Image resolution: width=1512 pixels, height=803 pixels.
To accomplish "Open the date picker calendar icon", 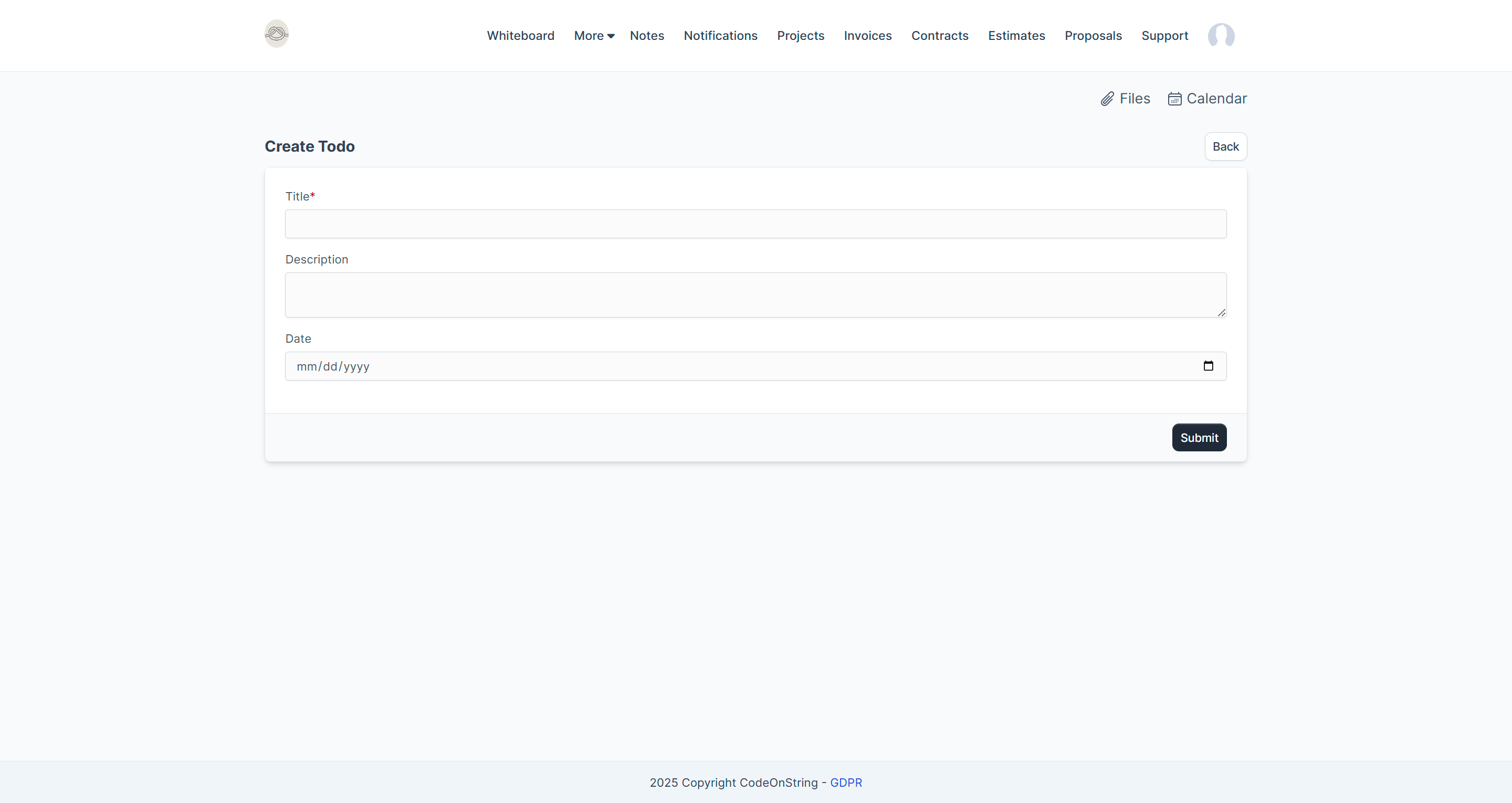I will [1209, 365].
